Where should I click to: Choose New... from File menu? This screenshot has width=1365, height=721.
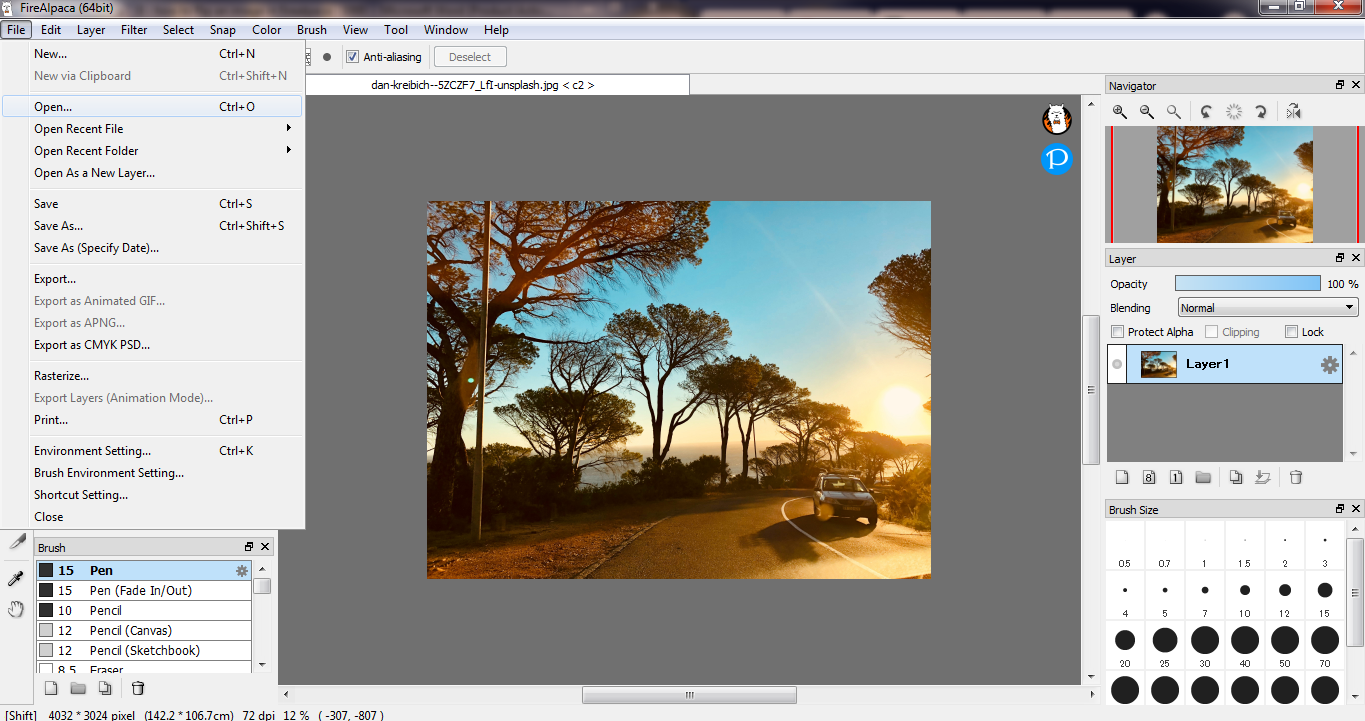click(153, 54)
